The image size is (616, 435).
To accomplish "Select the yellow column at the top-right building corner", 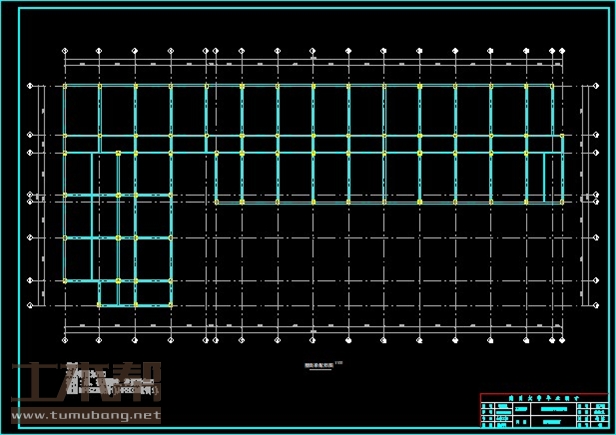I will click(552, 87).
